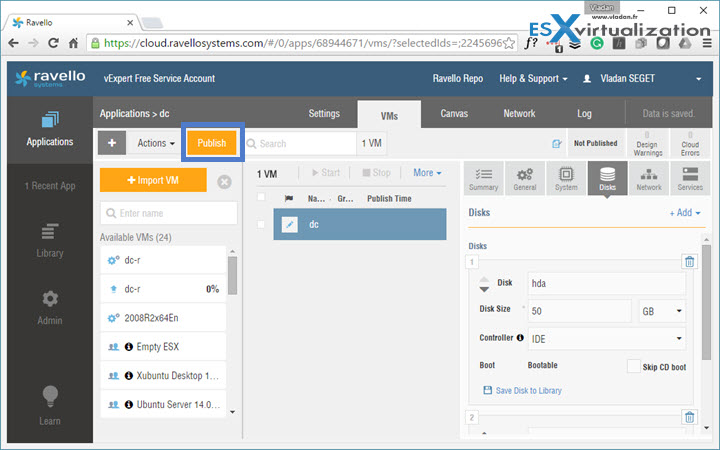This screenshot has height=450, width=720.
Task: Click the Disk name field hda
Action: coord(607,283)
